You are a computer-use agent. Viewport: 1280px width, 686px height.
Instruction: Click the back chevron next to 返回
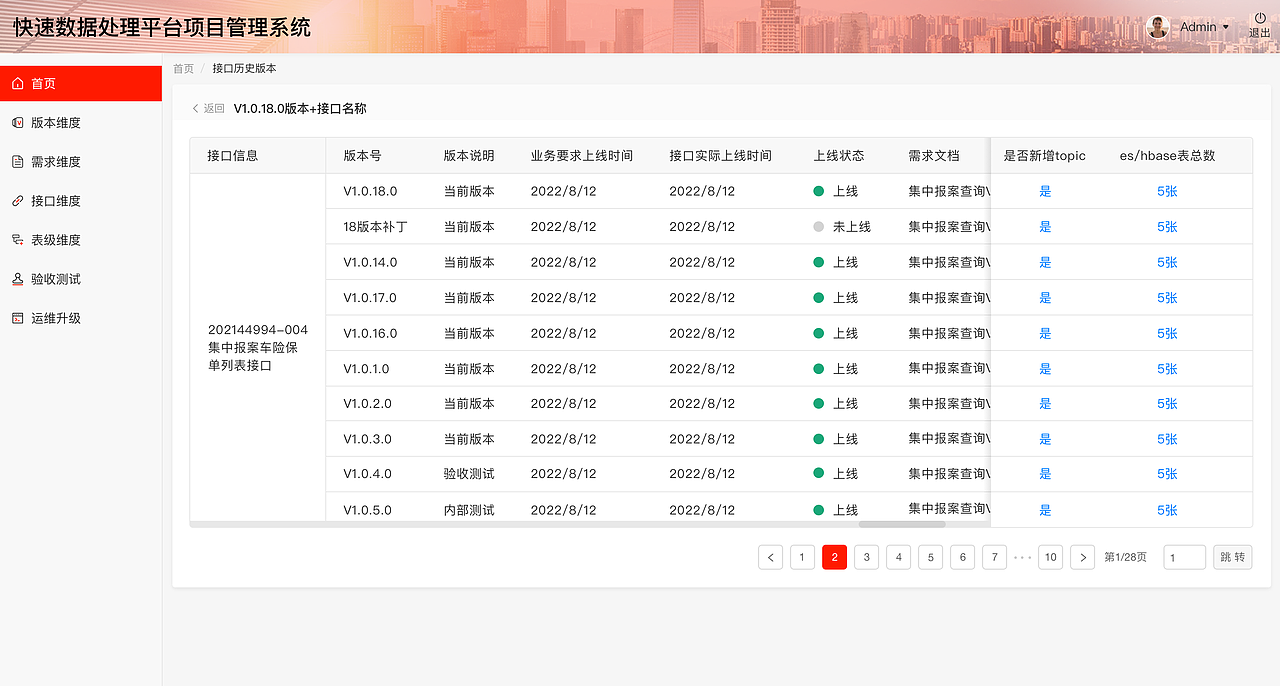(x=195, y=109)
